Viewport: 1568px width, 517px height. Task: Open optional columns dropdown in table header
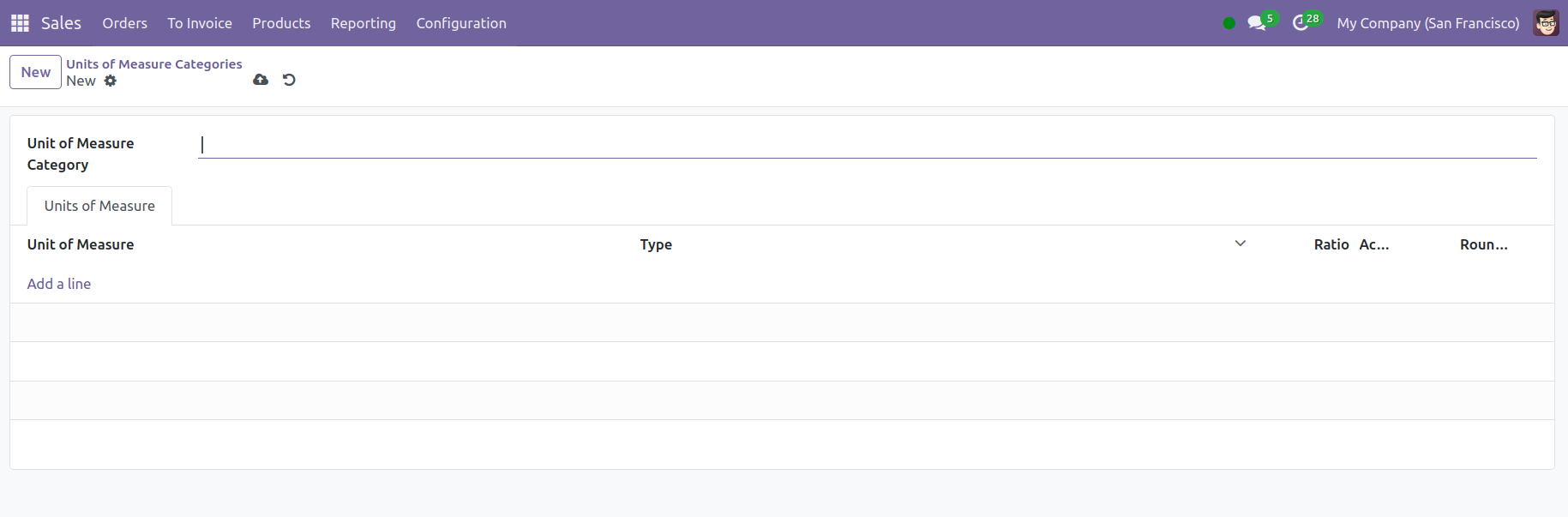(x=1240, y=244)
